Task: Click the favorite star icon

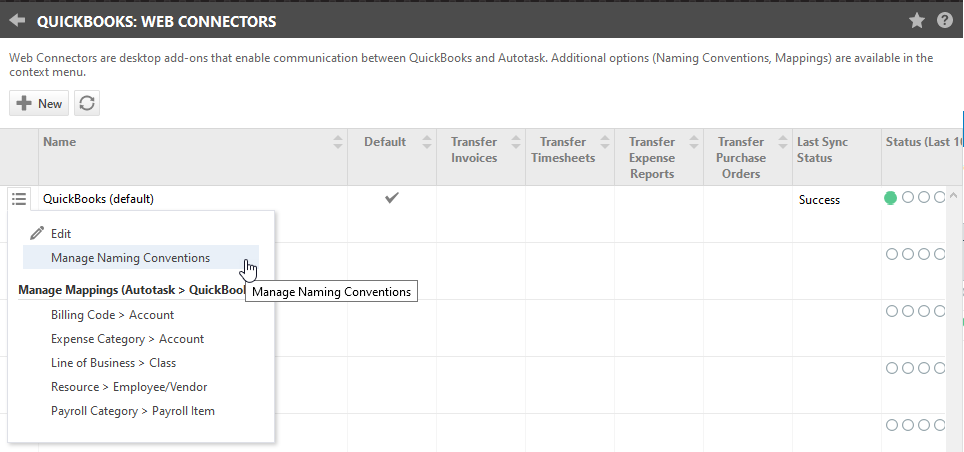Action: coord(917,21)
